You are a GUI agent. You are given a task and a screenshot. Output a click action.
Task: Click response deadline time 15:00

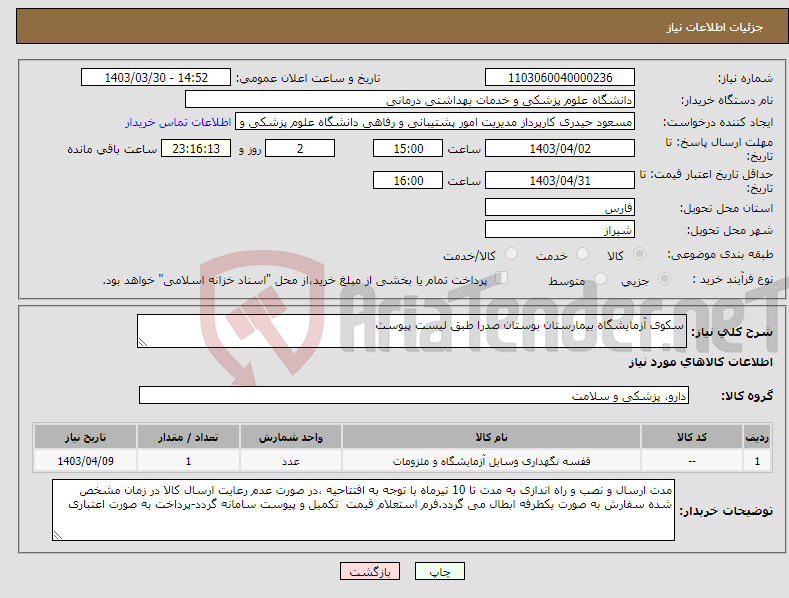click(408, 148)
